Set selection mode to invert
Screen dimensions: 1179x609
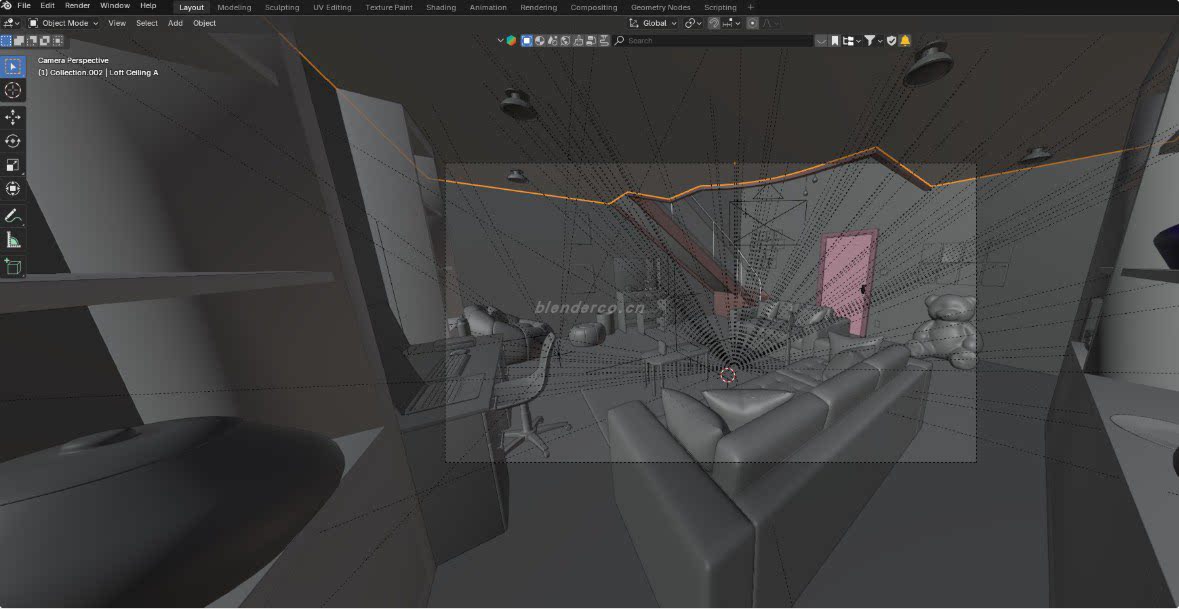[44, 41]
